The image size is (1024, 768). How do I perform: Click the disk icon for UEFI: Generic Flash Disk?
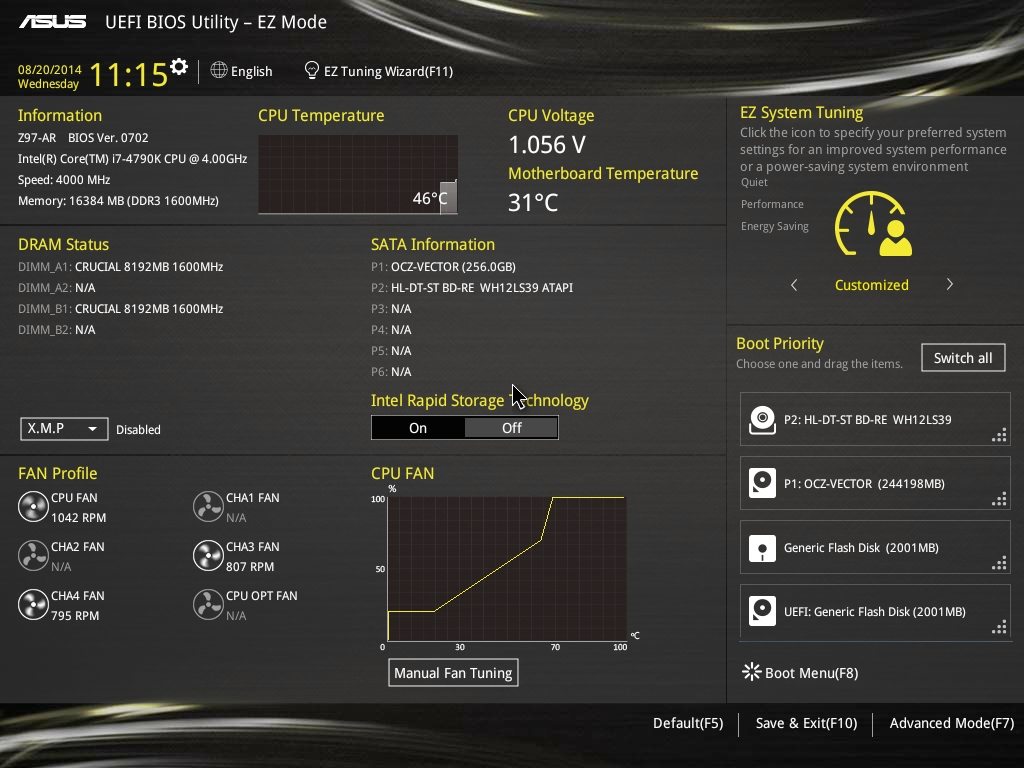pyautogui.click(x=762, y=611)
